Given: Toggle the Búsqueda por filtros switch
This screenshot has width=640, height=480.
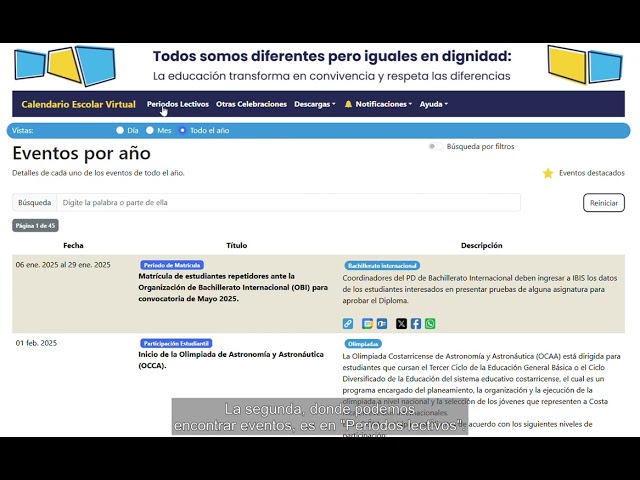Looking at the screenshot, I should click(435, 147).
